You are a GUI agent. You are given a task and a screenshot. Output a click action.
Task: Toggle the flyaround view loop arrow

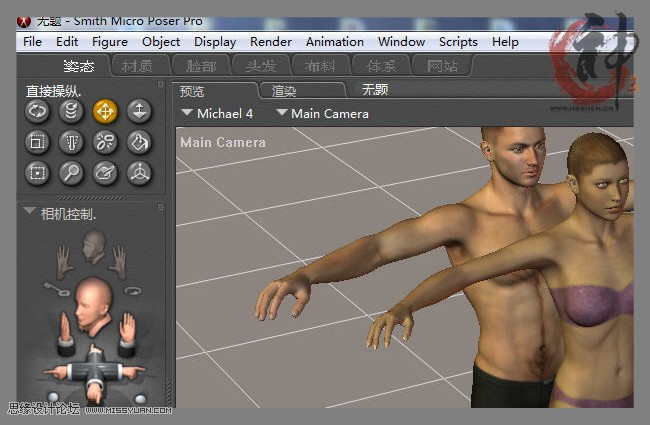tap(133, 291)
